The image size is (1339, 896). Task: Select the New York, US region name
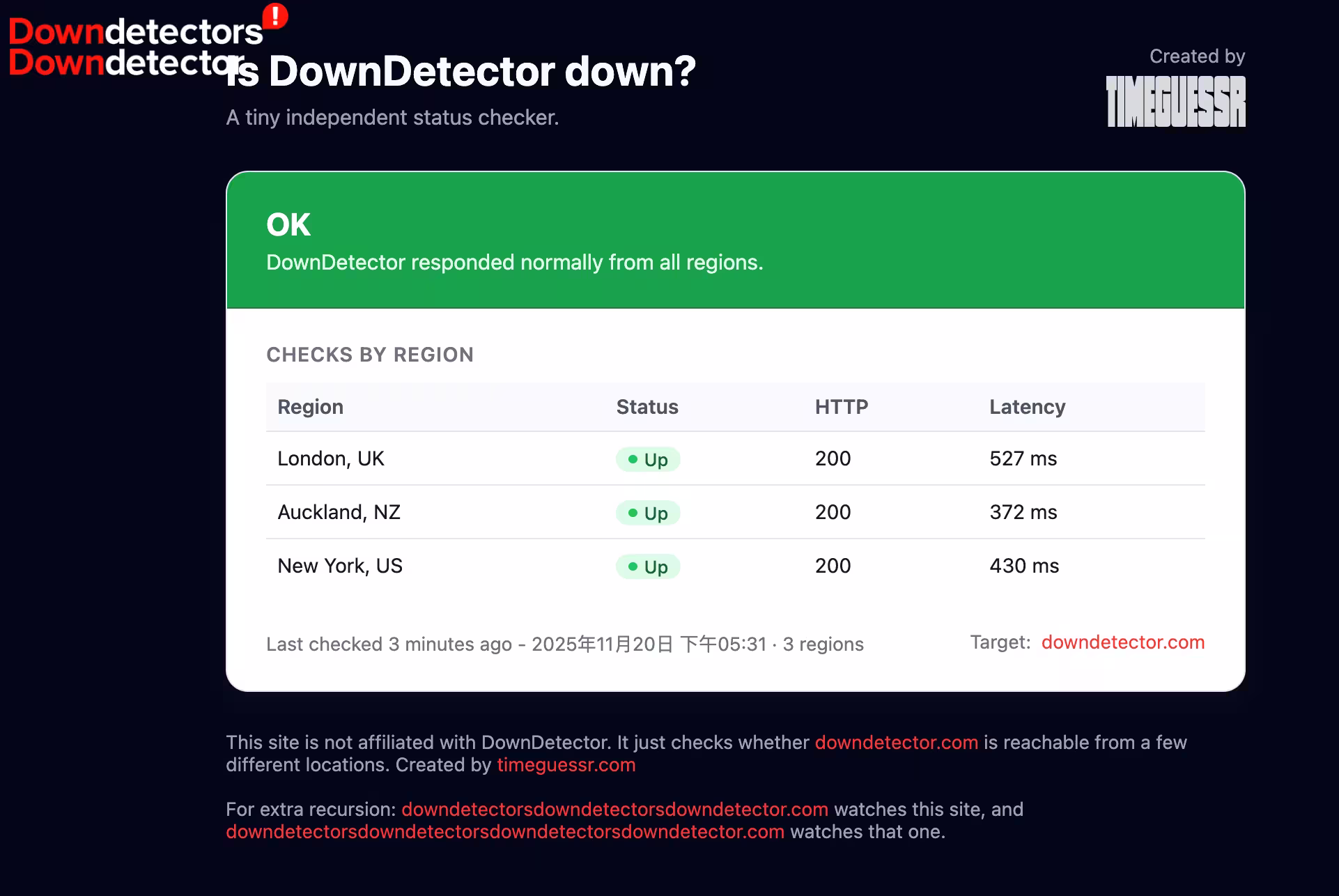[x=340, y=566]
